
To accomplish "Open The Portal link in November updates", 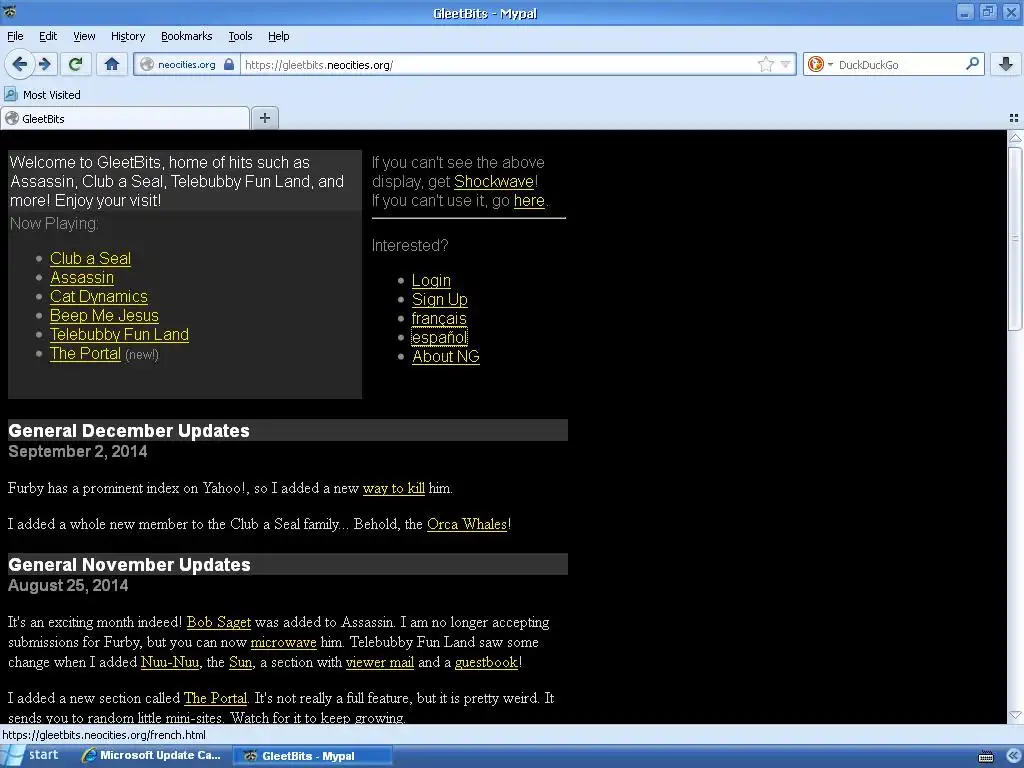I will [216, 697].
